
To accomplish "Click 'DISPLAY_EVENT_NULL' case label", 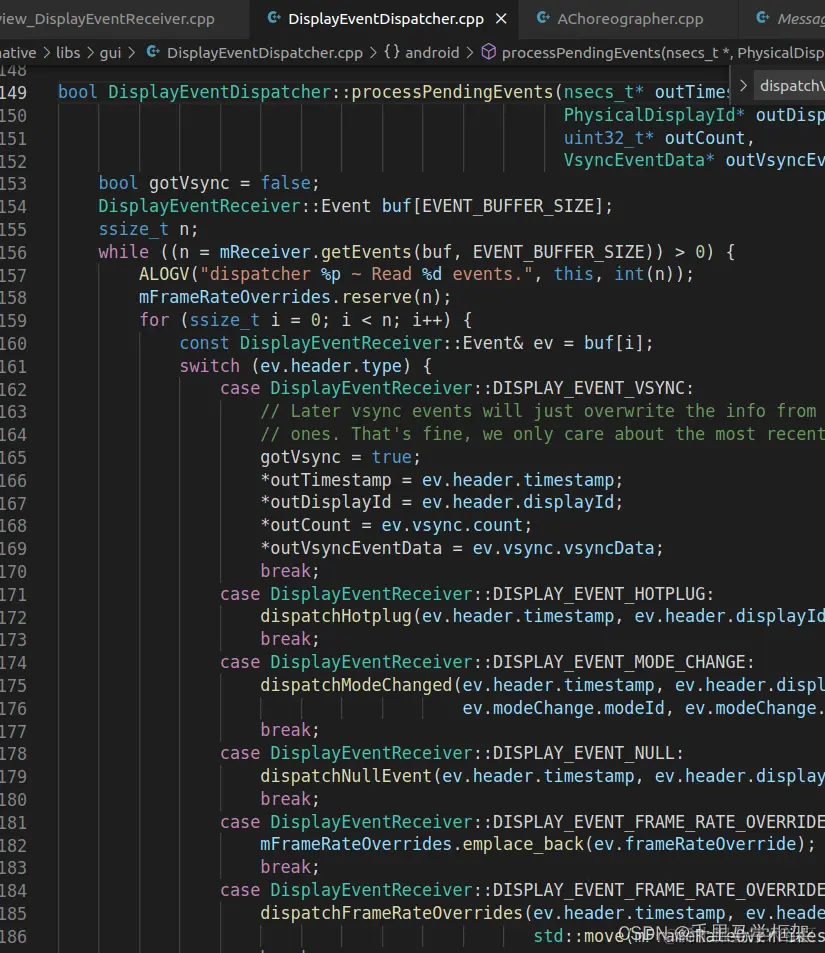I will point(583,754).
